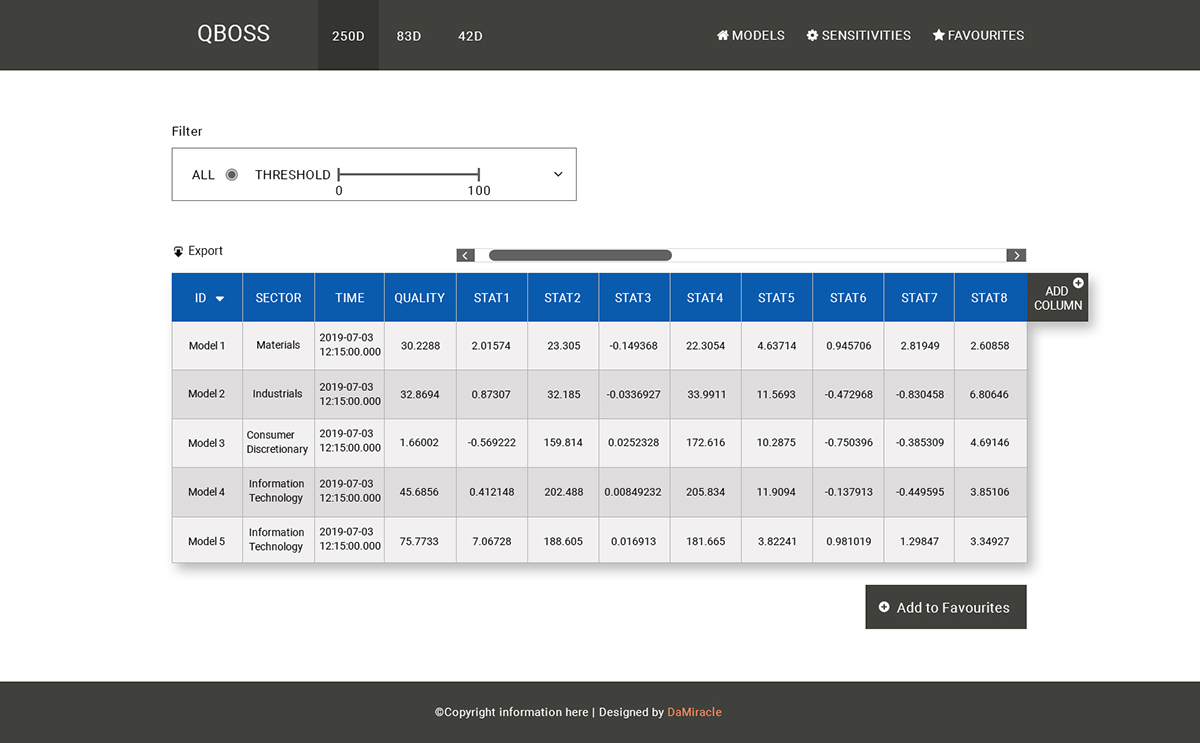The height and width of the screenshot is (743, 1200).
Task: Click the Add to Favourites button
Action: pos(946,607)
